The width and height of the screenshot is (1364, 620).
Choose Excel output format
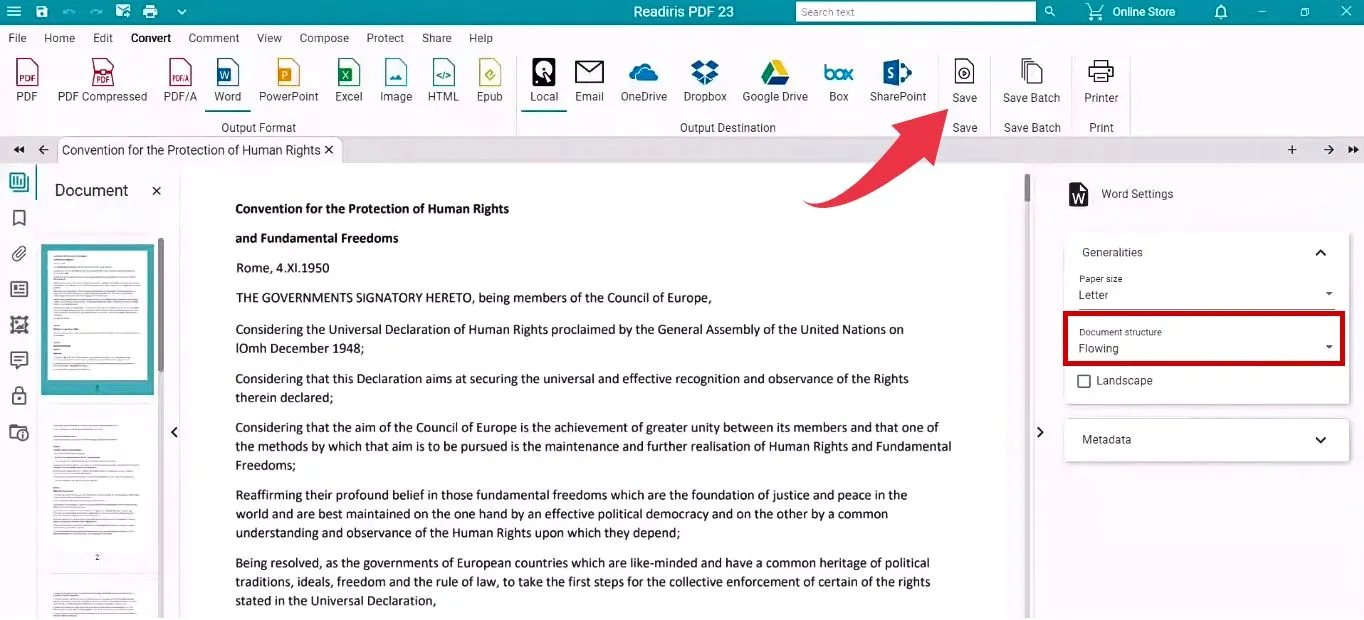[349, 80]
